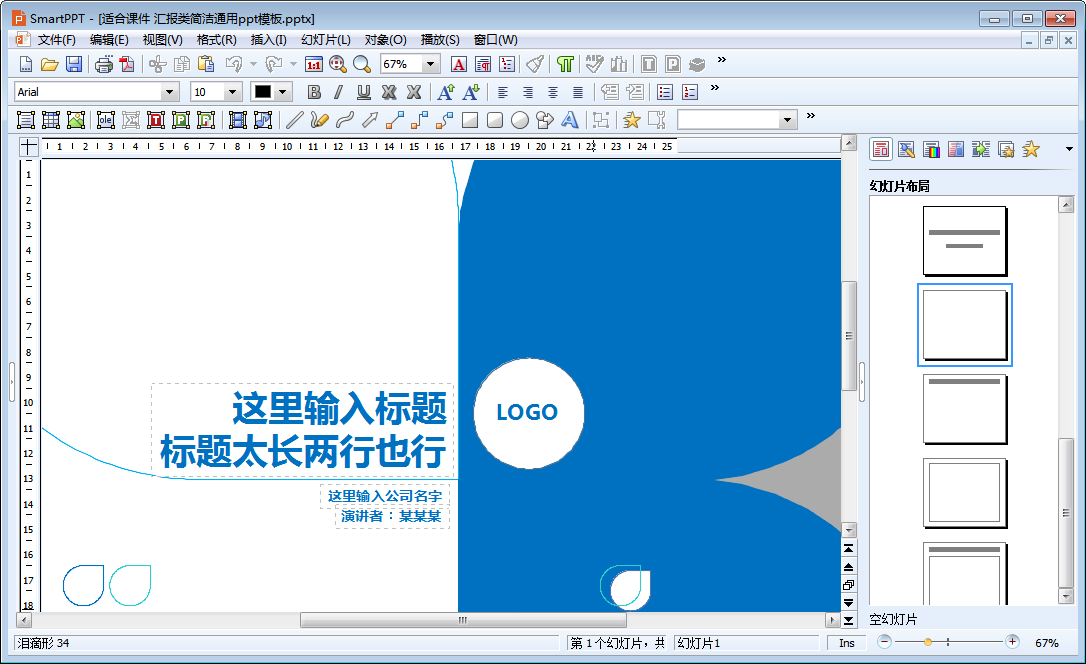Insert a table frame
Image resolution: width=1086 pixels, height=664 pixels.
pos(51,120)
